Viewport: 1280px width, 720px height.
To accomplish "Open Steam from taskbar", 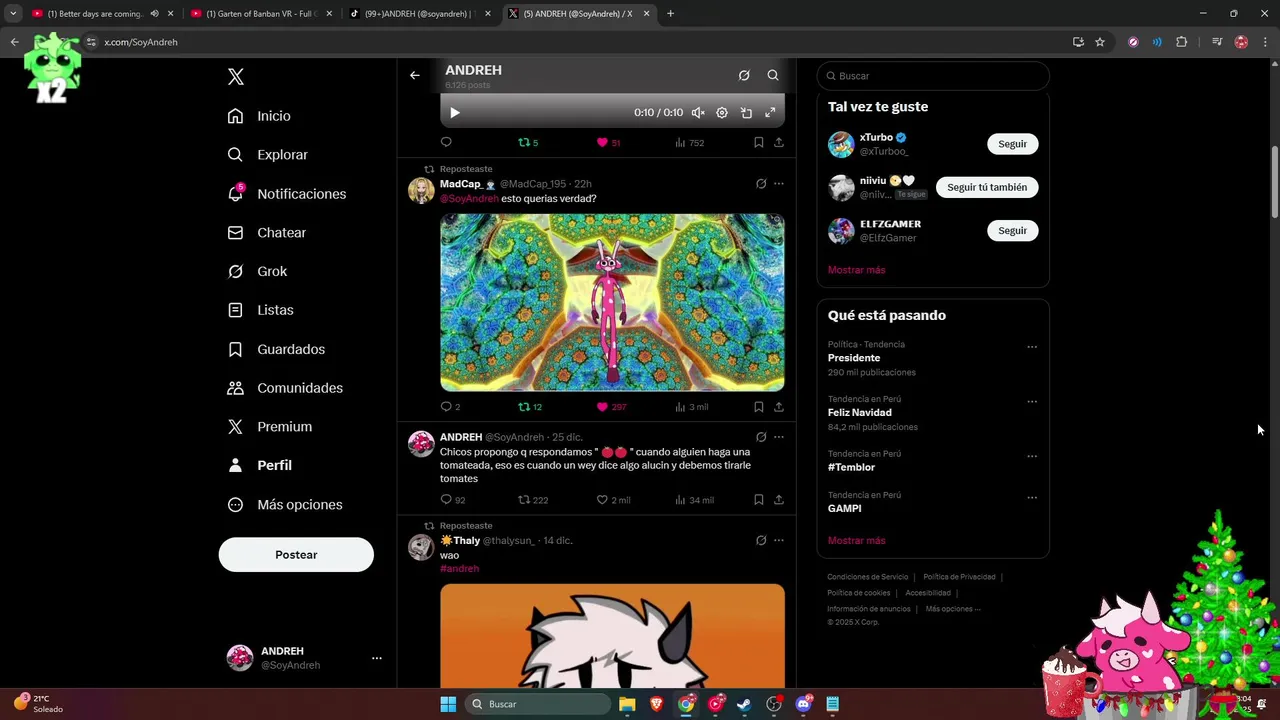I will [x=744, y=704].
